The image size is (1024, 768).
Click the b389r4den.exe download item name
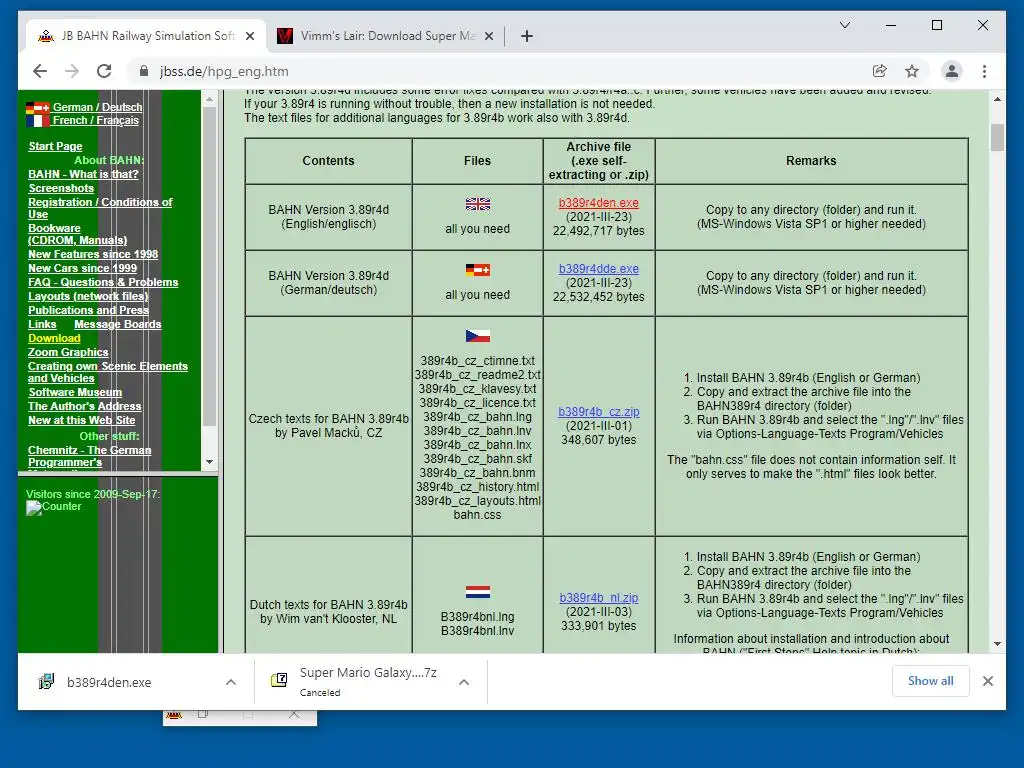pyautogui.click(x=109, y=682)
